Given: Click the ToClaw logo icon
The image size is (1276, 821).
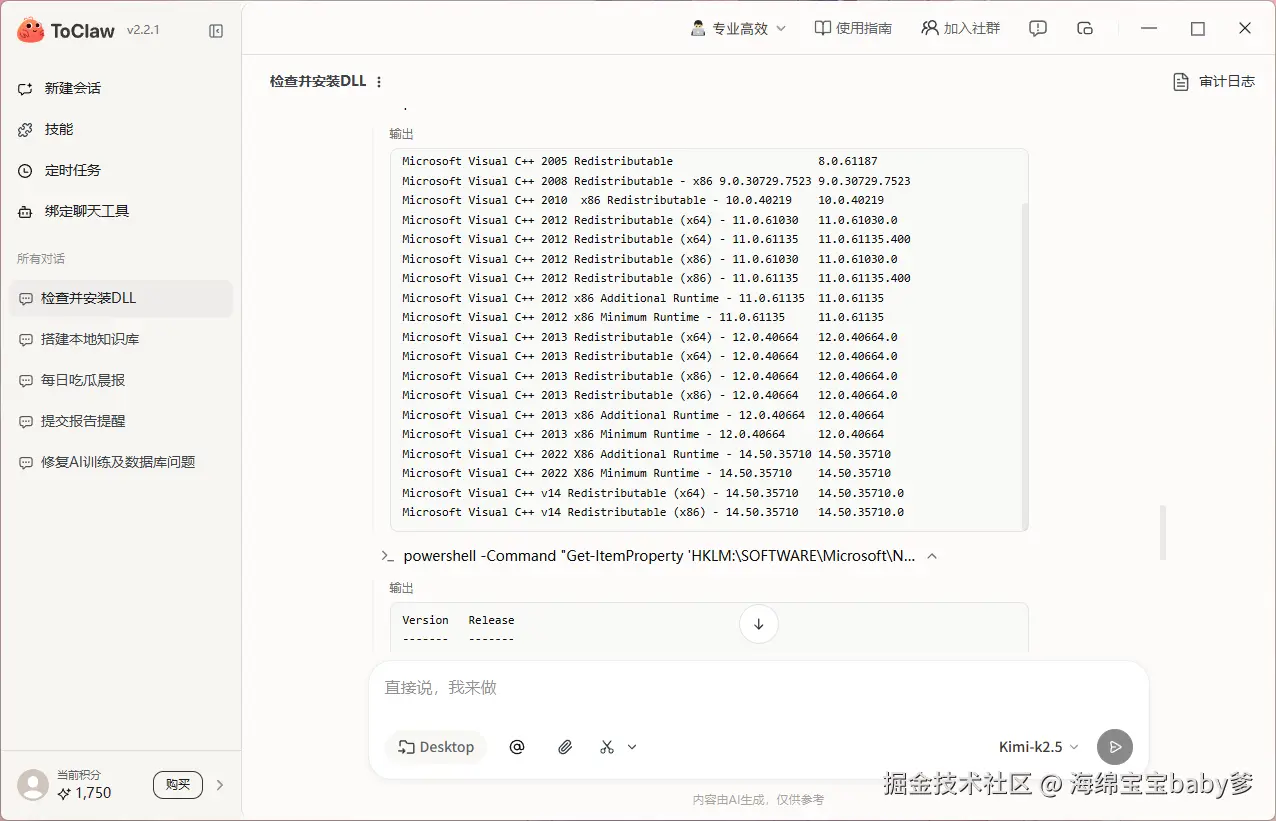Looking at the screenshot, I should pos(31,30).
